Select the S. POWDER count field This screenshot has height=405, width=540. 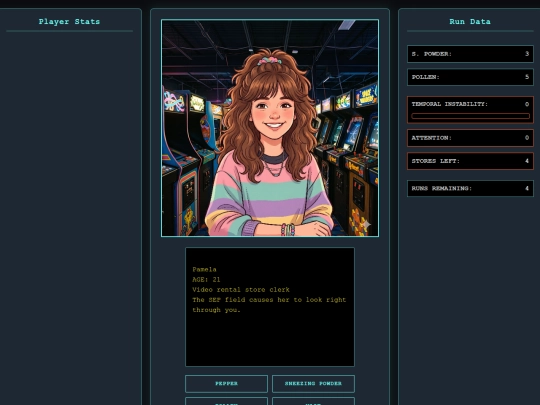coord(470,54)
